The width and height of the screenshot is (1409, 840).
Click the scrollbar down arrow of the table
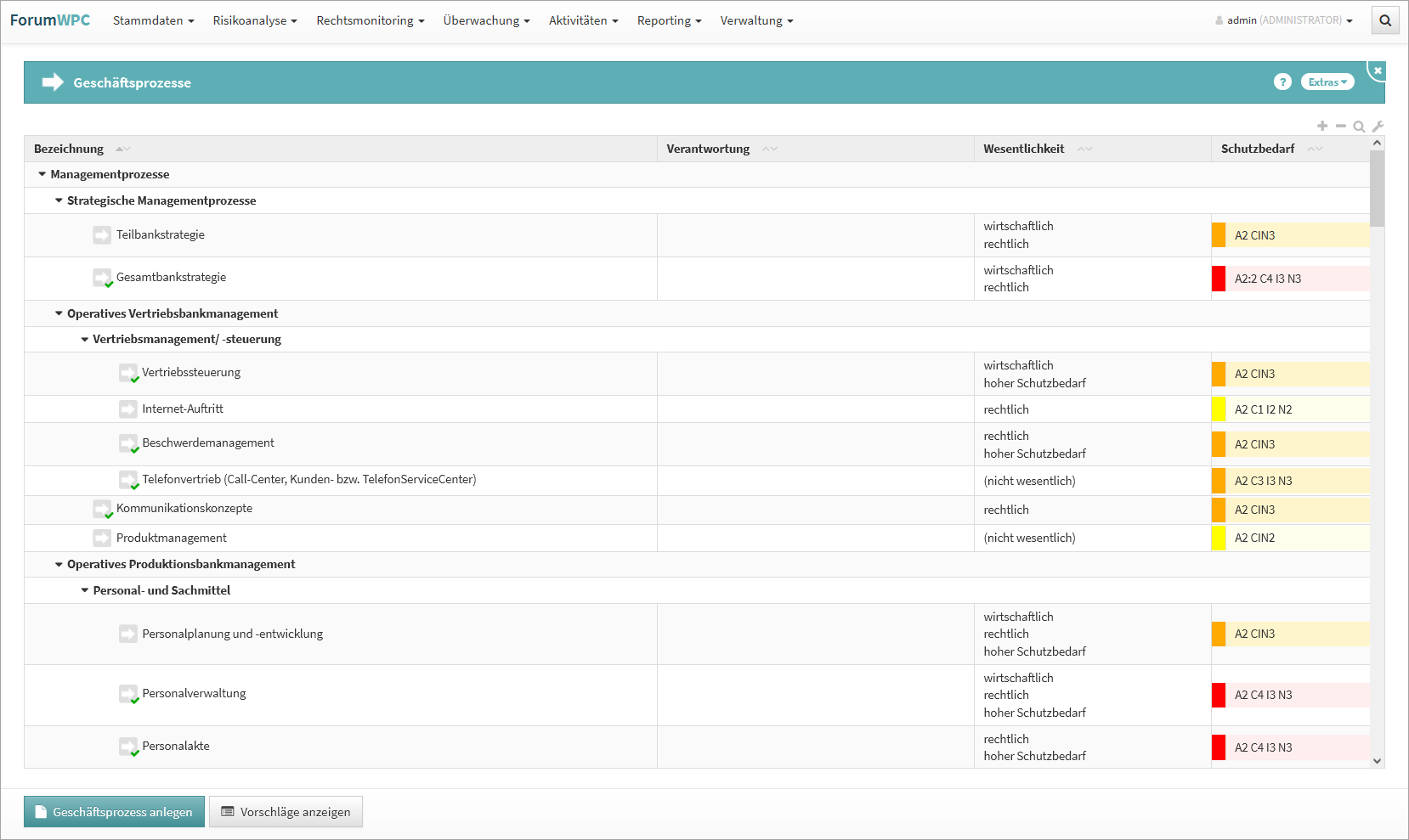pyautogui.click(x=1377, y=761)
